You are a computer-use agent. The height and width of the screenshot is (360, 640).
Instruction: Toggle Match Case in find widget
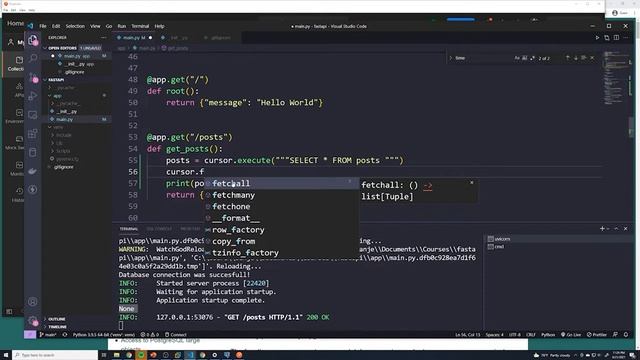click(x=517, y=58)
